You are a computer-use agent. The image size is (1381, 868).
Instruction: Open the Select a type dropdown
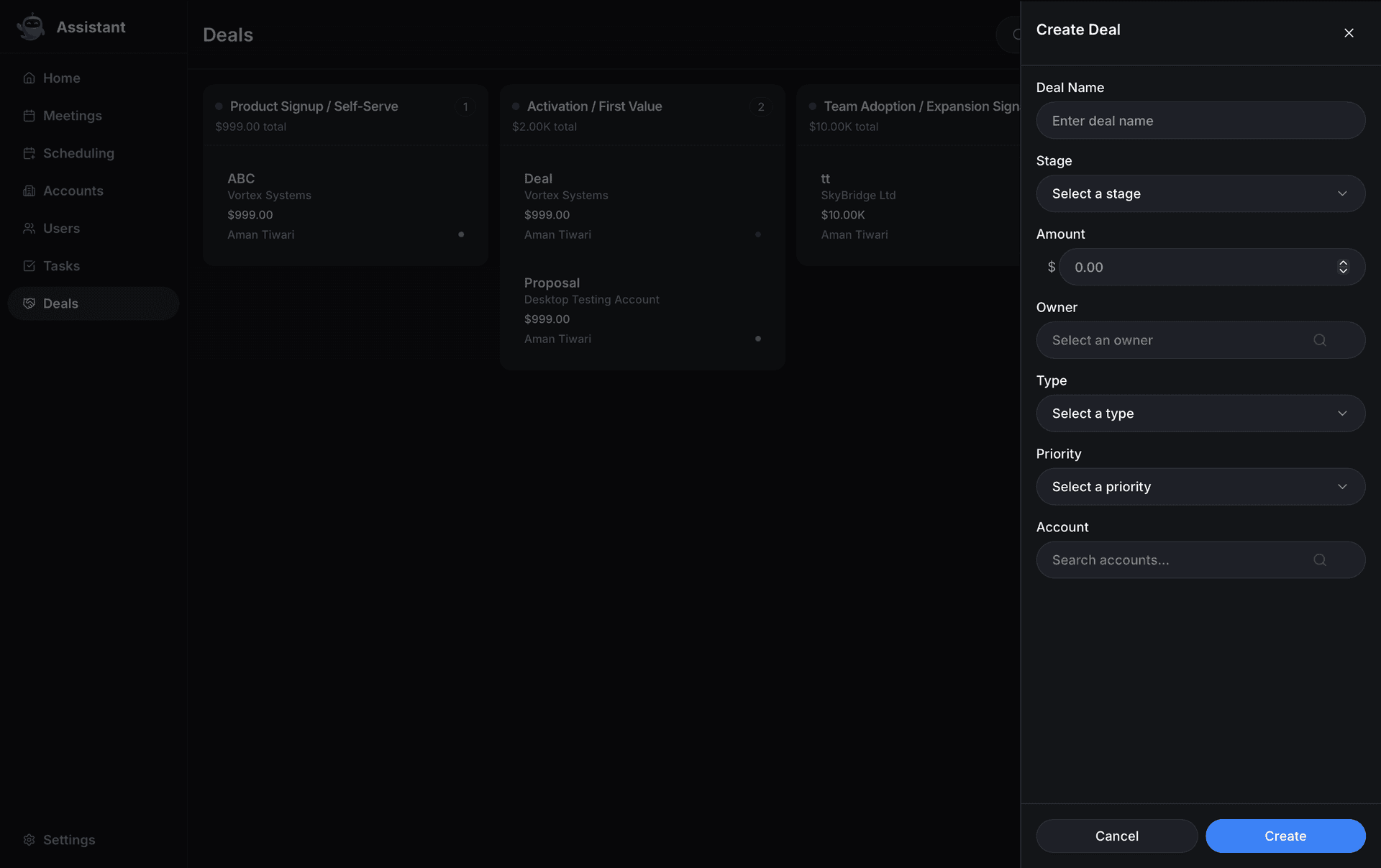[x=1200, y=414]
